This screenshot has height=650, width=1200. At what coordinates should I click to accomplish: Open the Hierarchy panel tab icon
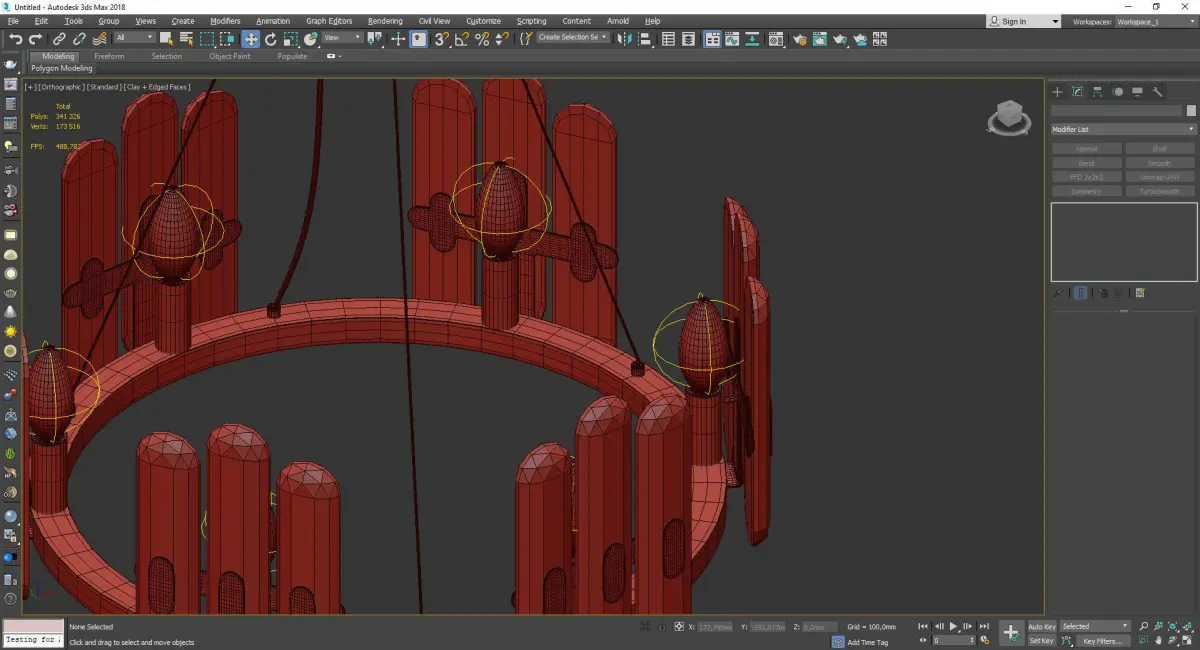(x=1097, y=92)
